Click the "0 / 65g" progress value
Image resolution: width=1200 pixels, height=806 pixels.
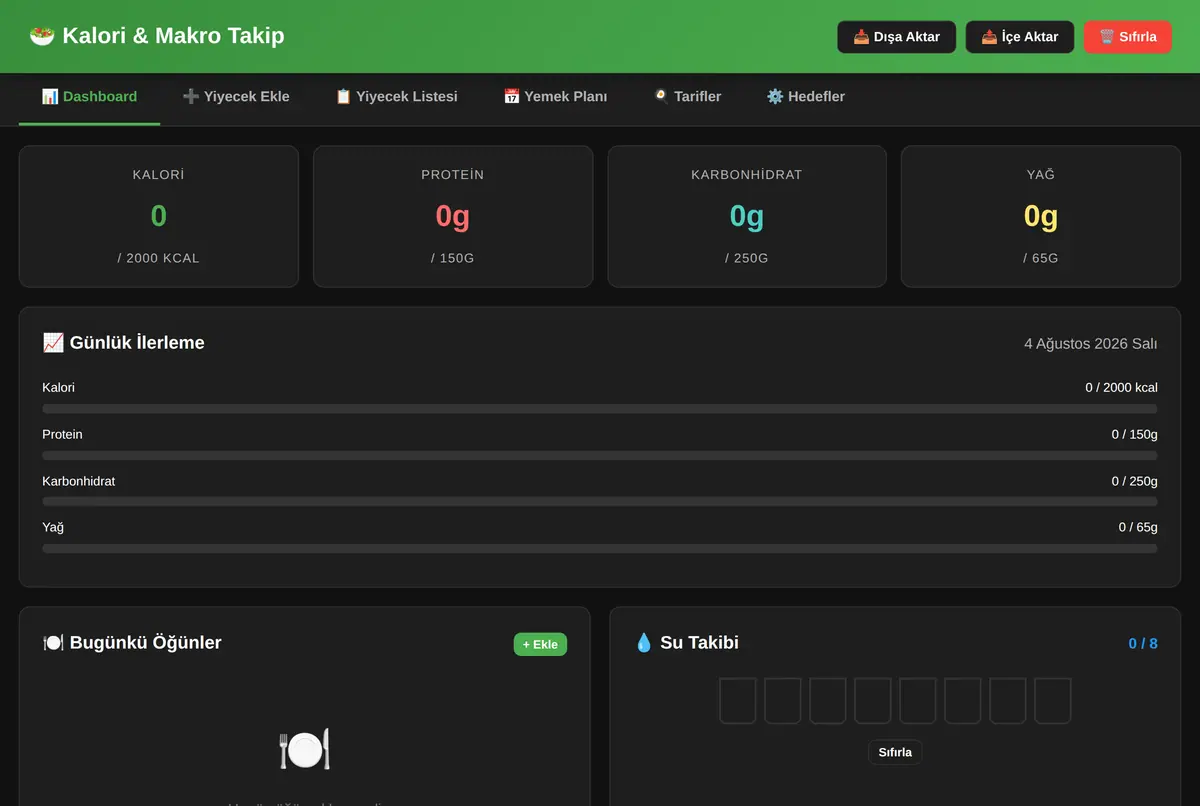(1138, 527)
